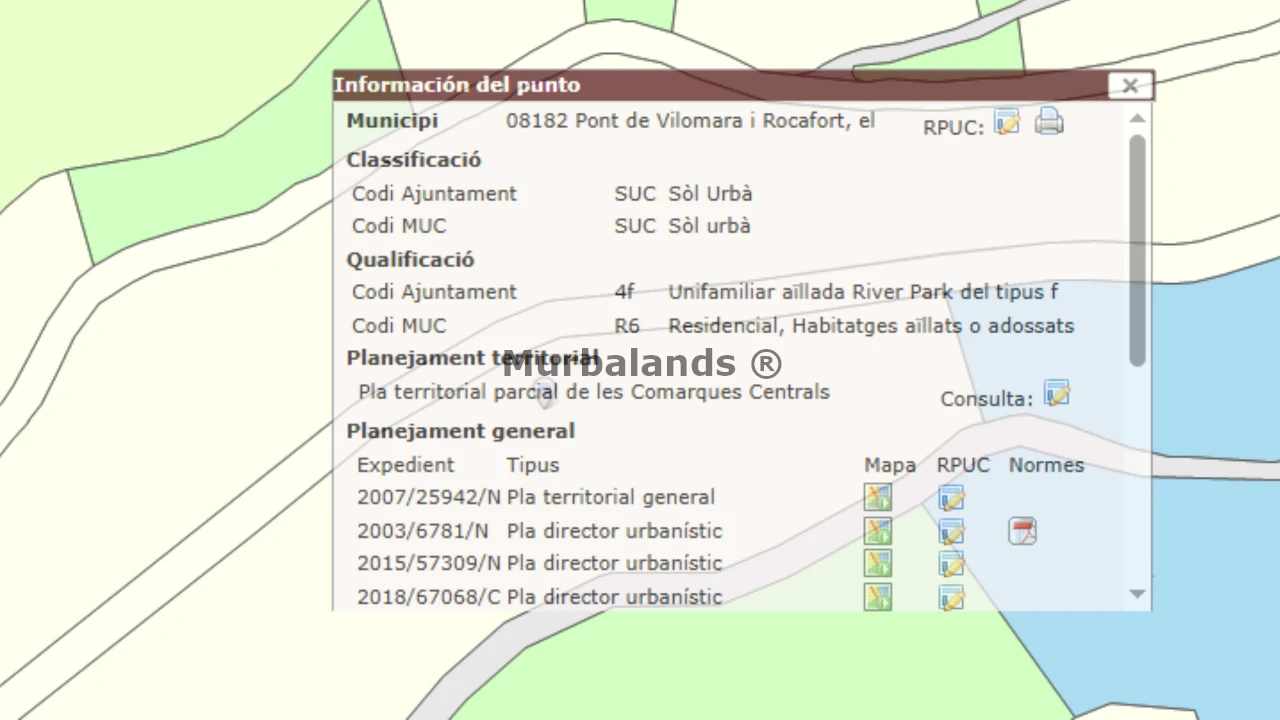
Task: Click the Pla territorial parcial de les Comarques Centrals text
Action: (594, 392)
